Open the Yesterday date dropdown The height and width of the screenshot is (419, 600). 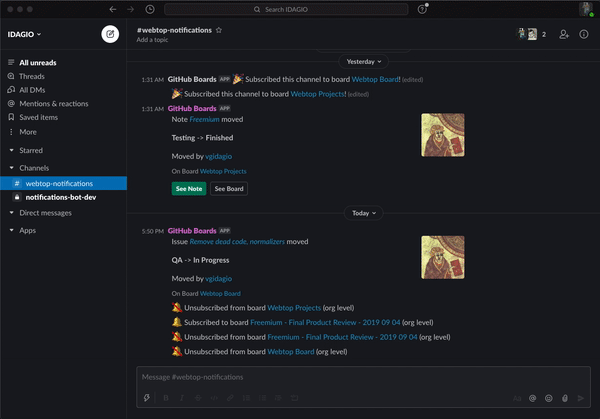364,62
